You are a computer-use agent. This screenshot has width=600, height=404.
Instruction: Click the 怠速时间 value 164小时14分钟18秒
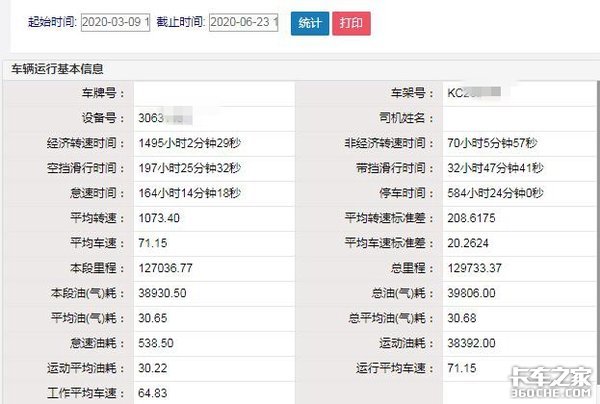coord(189,193)
